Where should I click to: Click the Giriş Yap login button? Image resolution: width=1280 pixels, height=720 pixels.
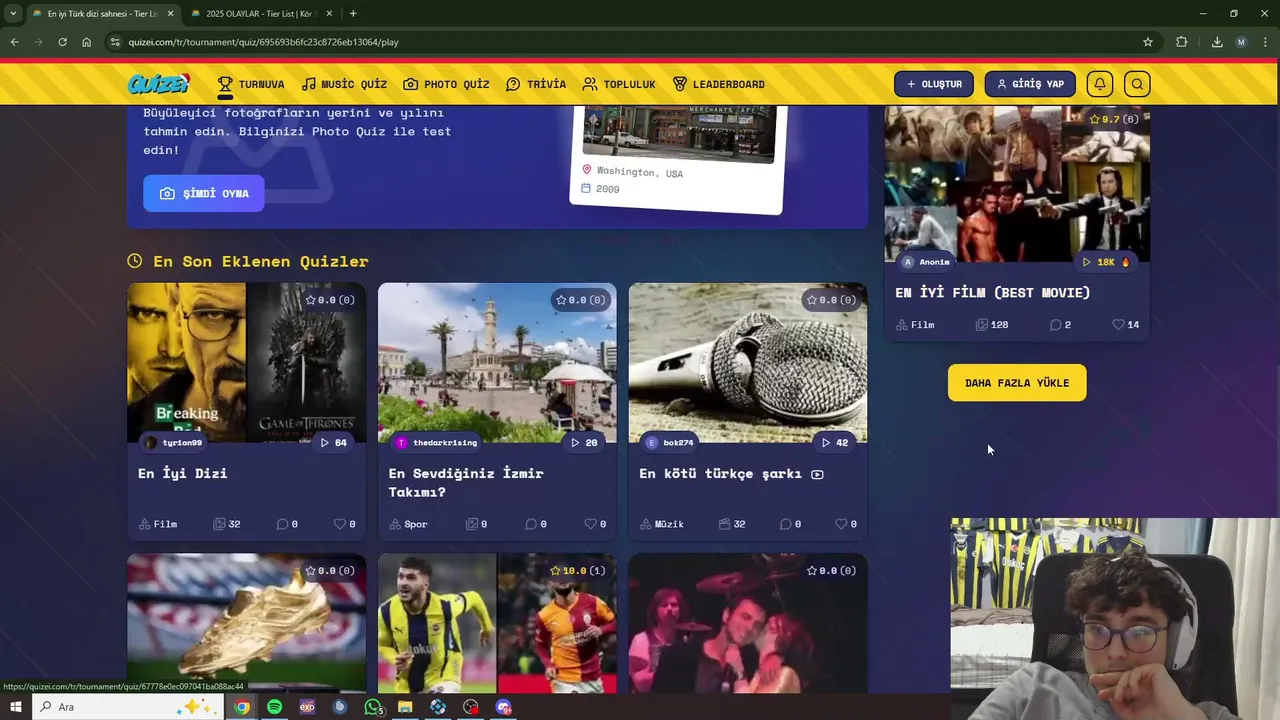(x=1030, y=84)
